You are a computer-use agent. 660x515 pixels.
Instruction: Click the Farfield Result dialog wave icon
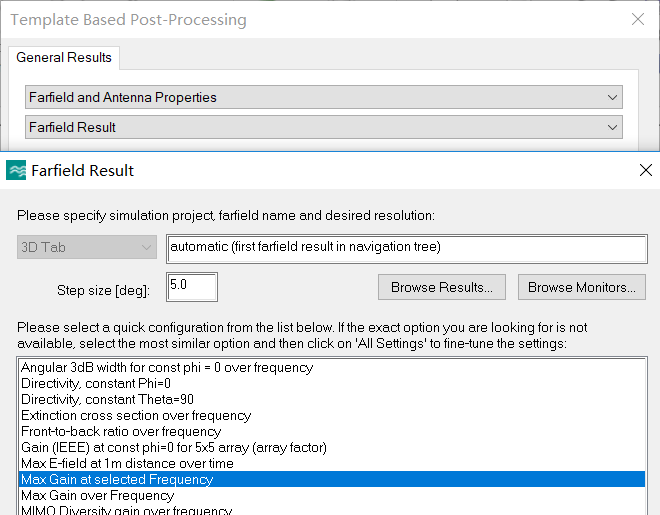[x=16, y=170]
